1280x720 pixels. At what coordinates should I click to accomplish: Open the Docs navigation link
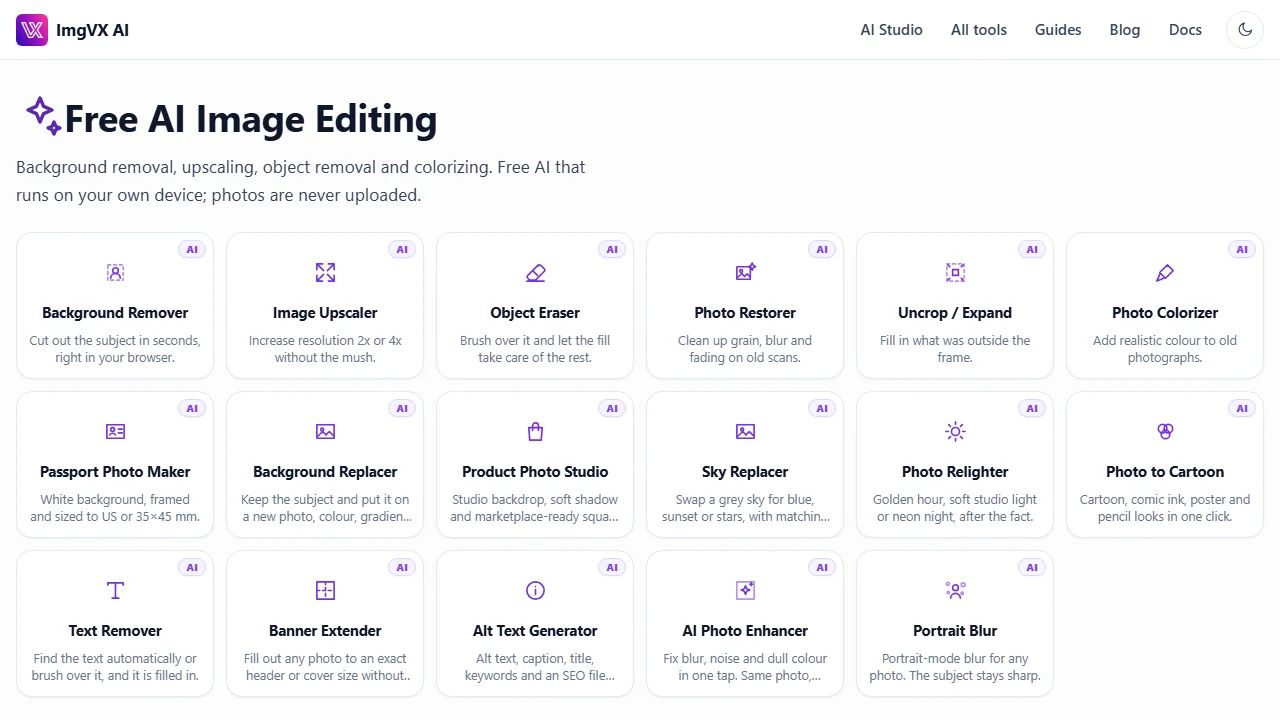1185,30
